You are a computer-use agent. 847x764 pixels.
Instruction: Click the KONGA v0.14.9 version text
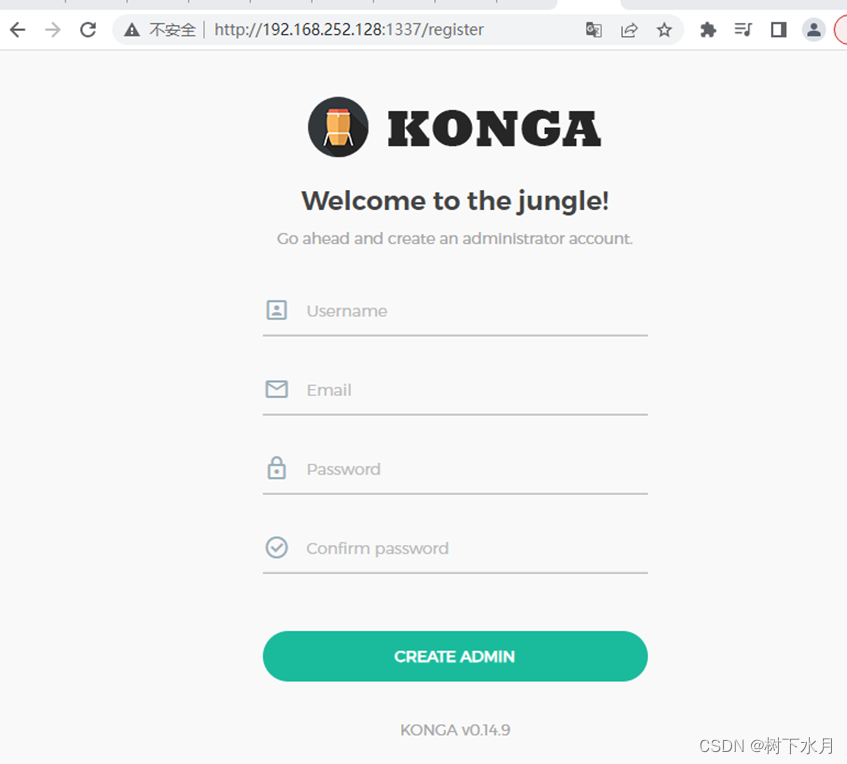(455, 730)
